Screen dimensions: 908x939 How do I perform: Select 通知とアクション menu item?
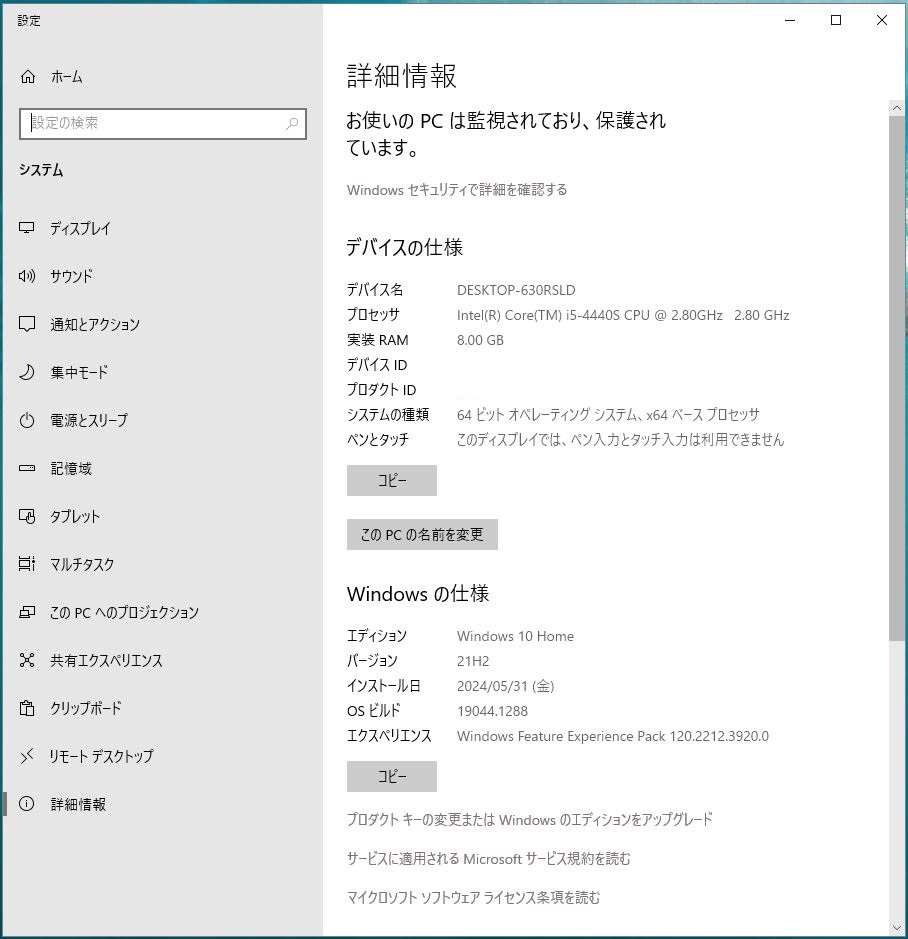coord(162,324)
